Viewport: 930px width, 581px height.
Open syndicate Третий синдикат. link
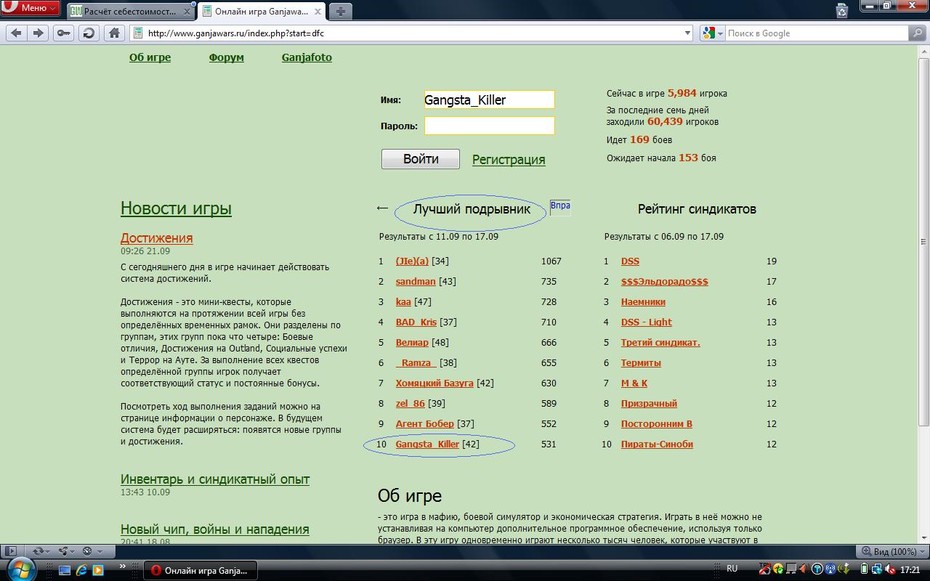pyautogui.click(x=660, y=343)
